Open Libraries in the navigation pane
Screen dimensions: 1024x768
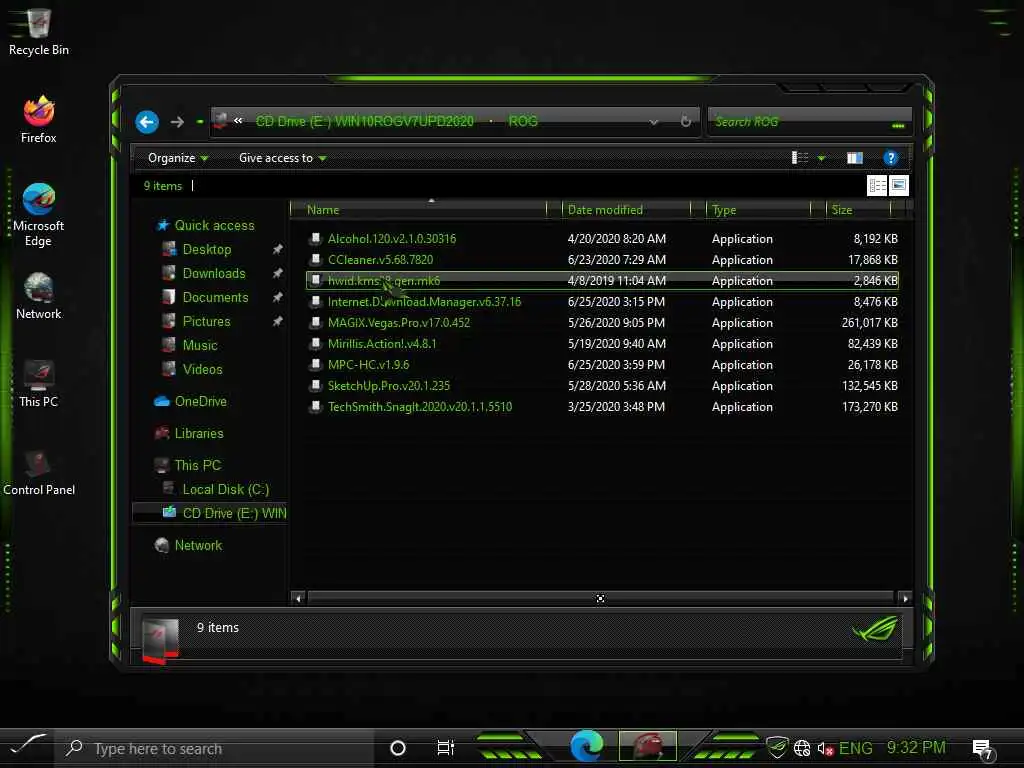[199, 434]
